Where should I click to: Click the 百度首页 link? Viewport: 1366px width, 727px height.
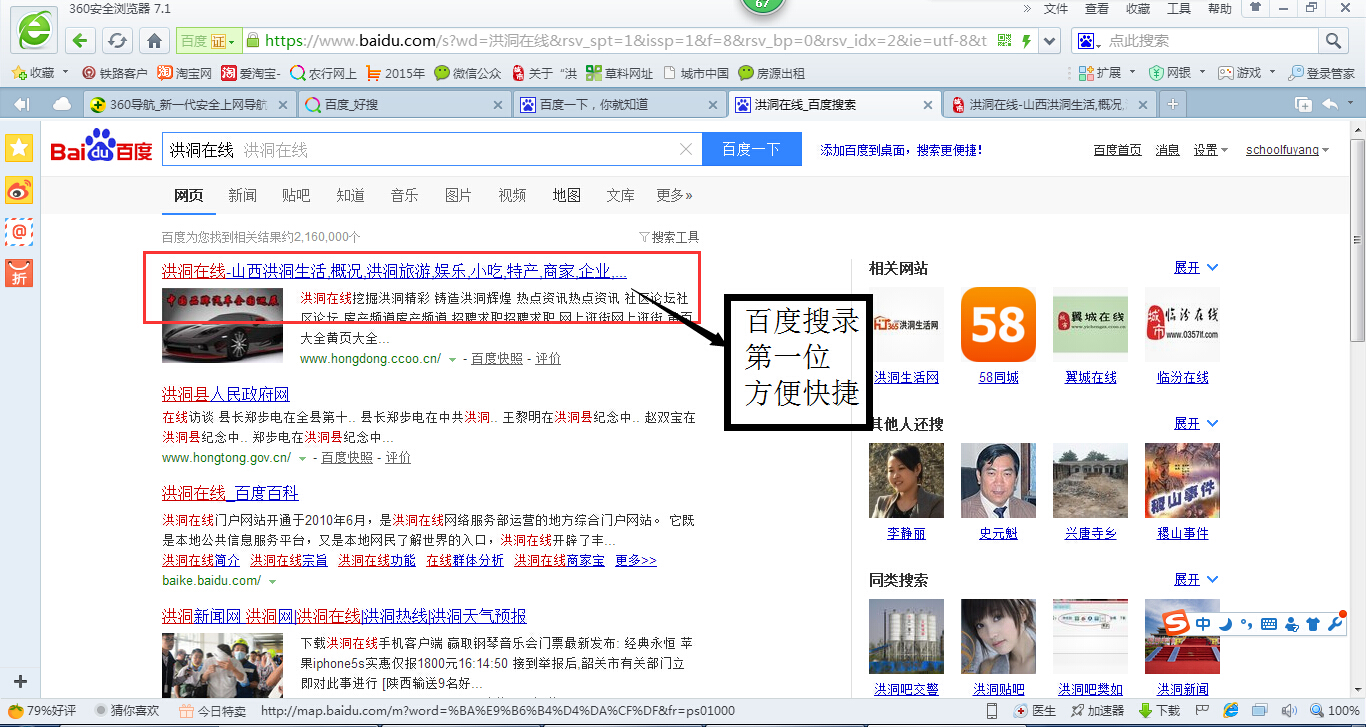(x=1117, y=150)
